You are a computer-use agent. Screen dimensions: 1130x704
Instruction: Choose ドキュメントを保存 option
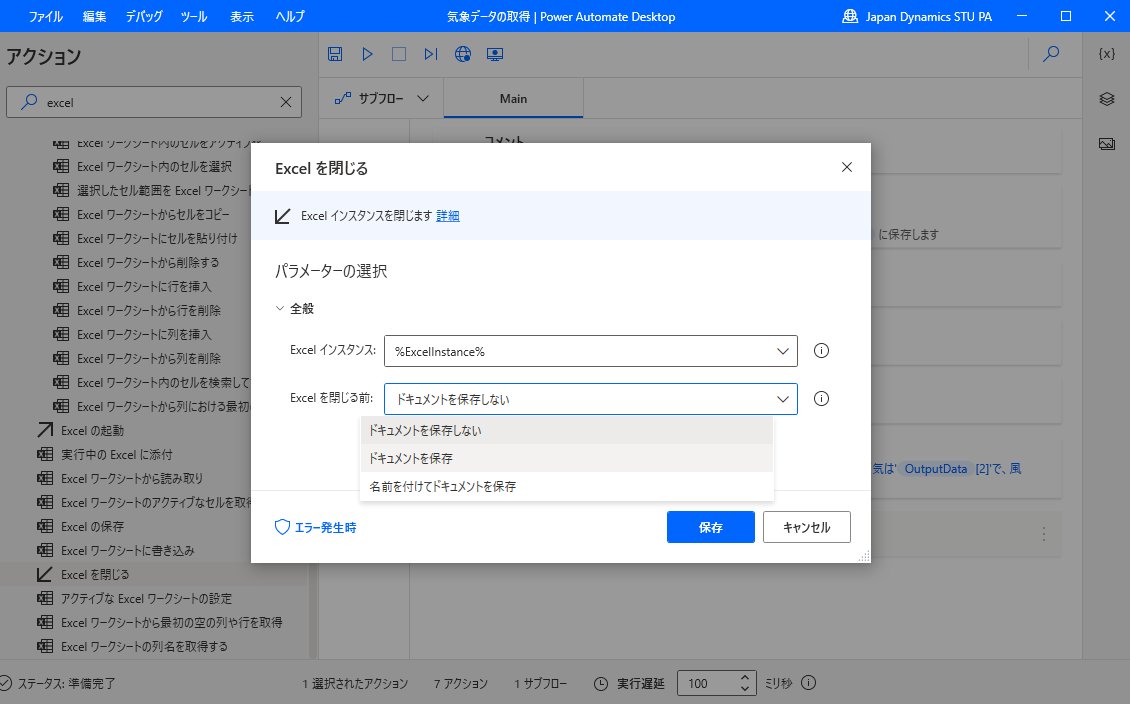tap(566, 458)
